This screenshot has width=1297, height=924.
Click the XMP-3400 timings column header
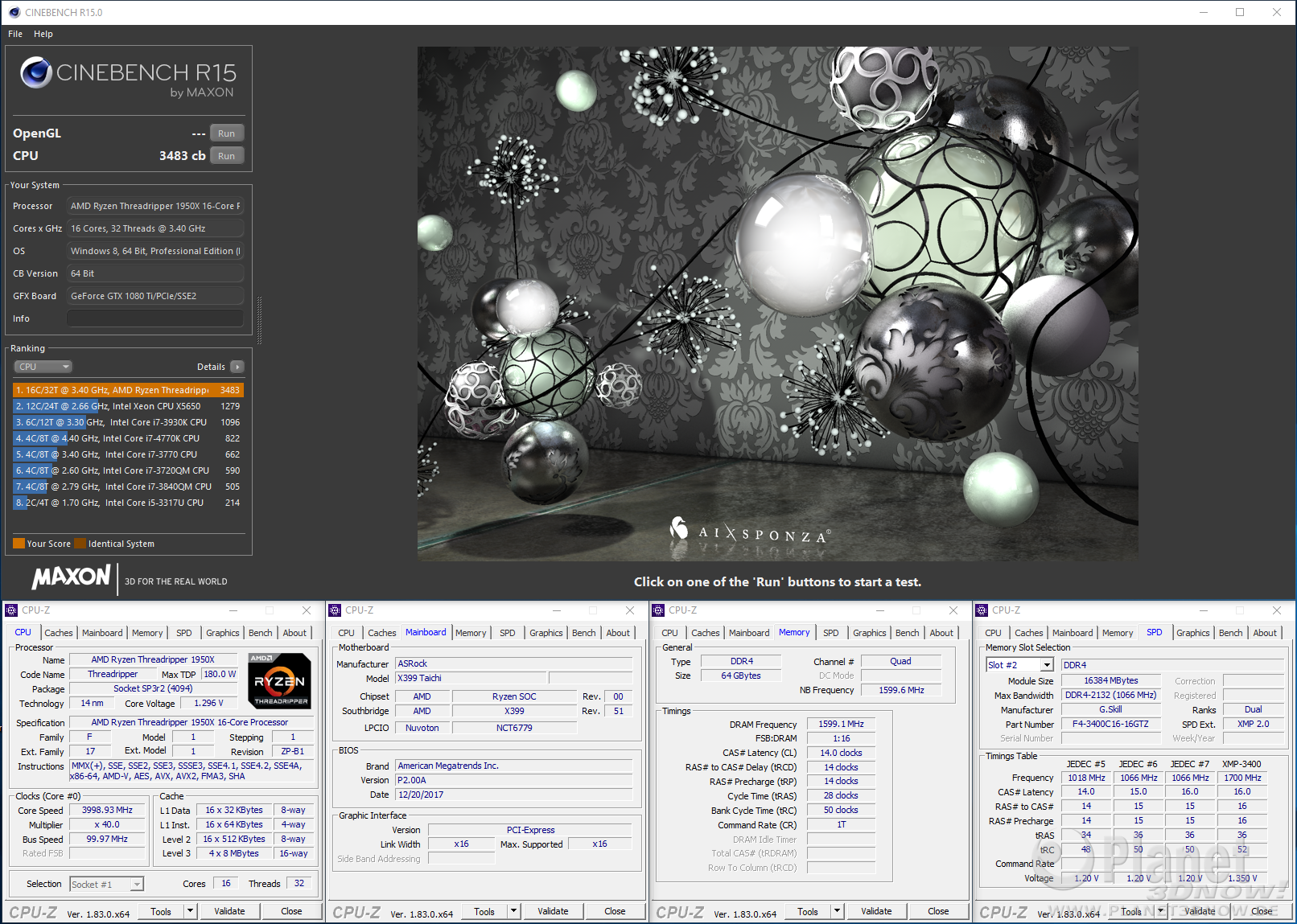pyautogui.click(x=1241, y=764)
